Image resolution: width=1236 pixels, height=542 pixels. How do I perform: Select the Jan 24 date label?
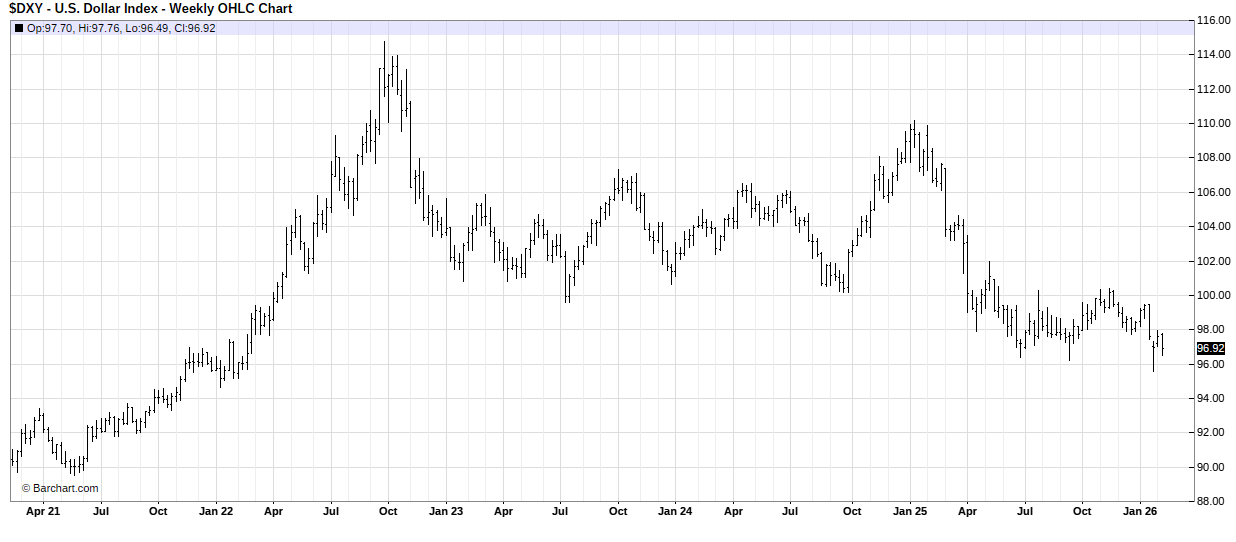(674, 511)
